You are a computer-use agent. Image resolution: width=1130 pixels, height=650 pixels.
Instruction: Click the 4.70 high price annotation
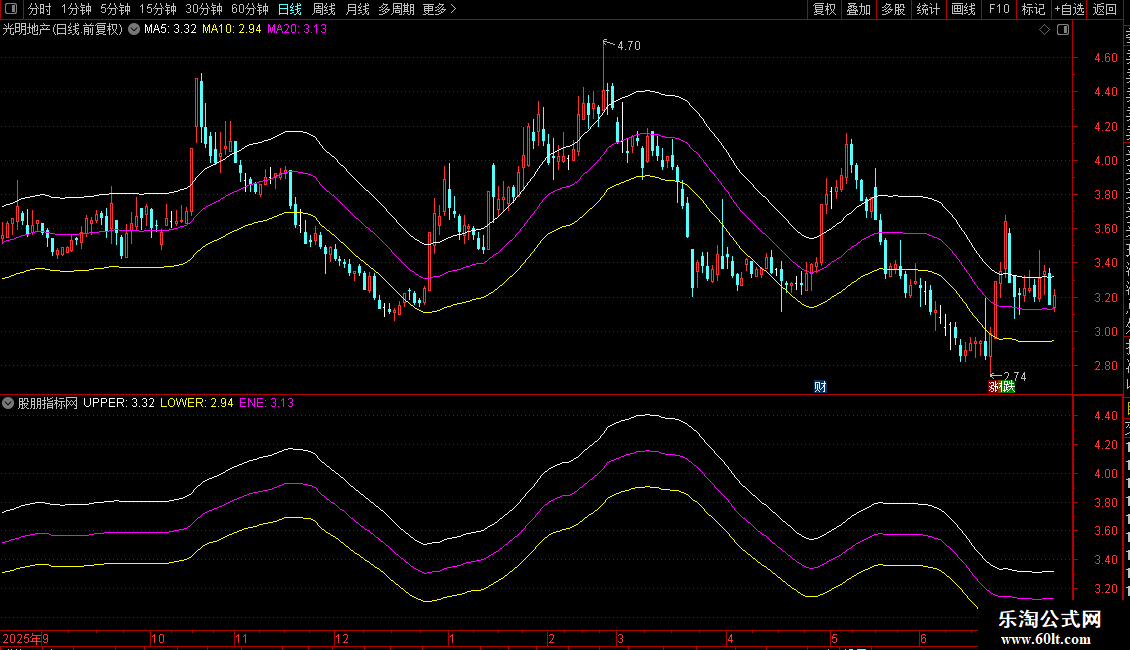pos(628,45)
